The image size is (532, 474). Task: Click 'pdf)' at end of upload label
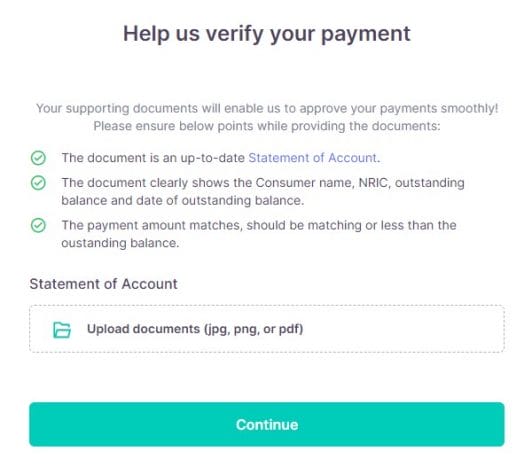pos(291,329)
